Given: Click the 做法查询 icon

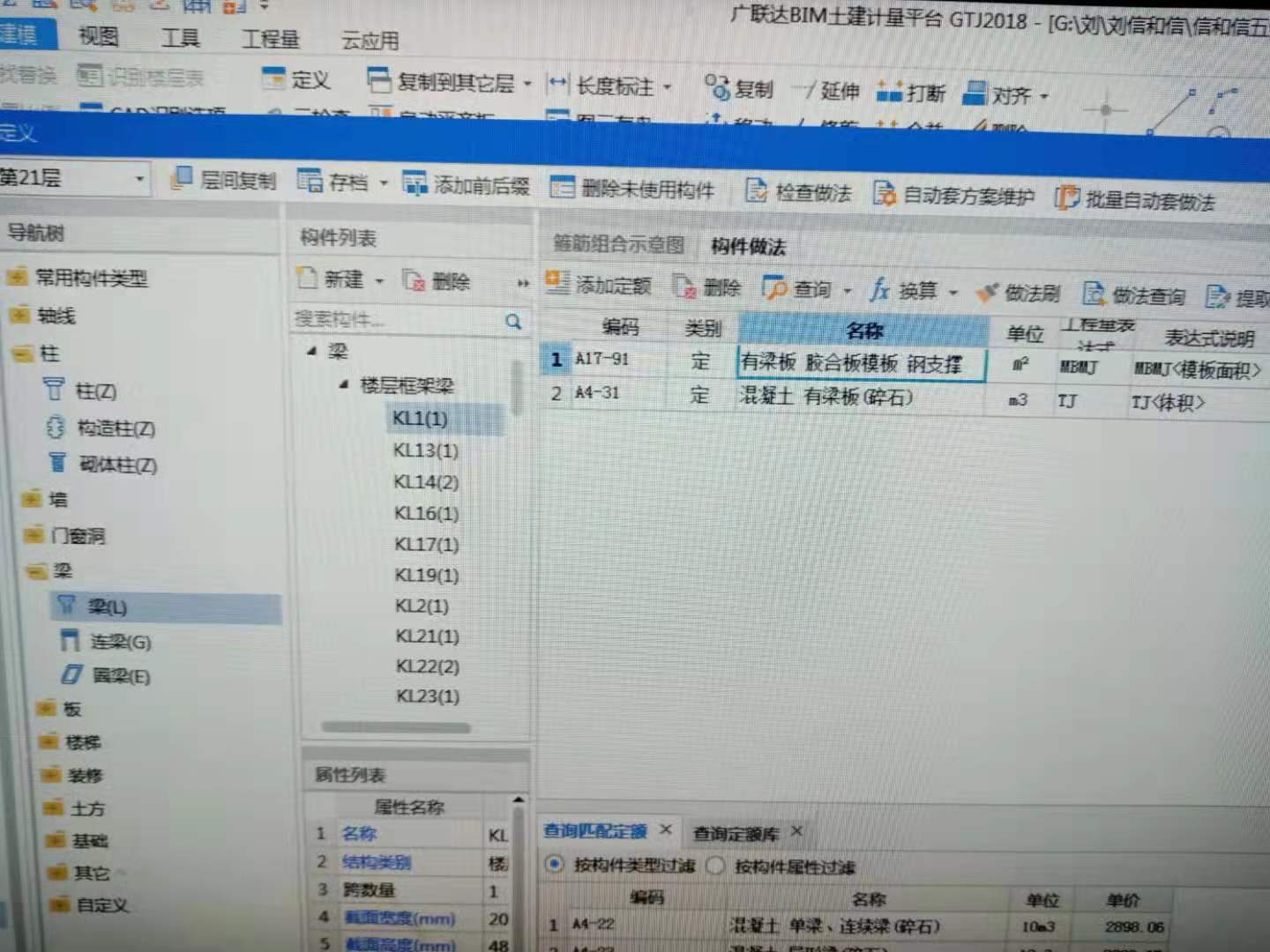Looking at the screenshot, I should (1094, 294).
